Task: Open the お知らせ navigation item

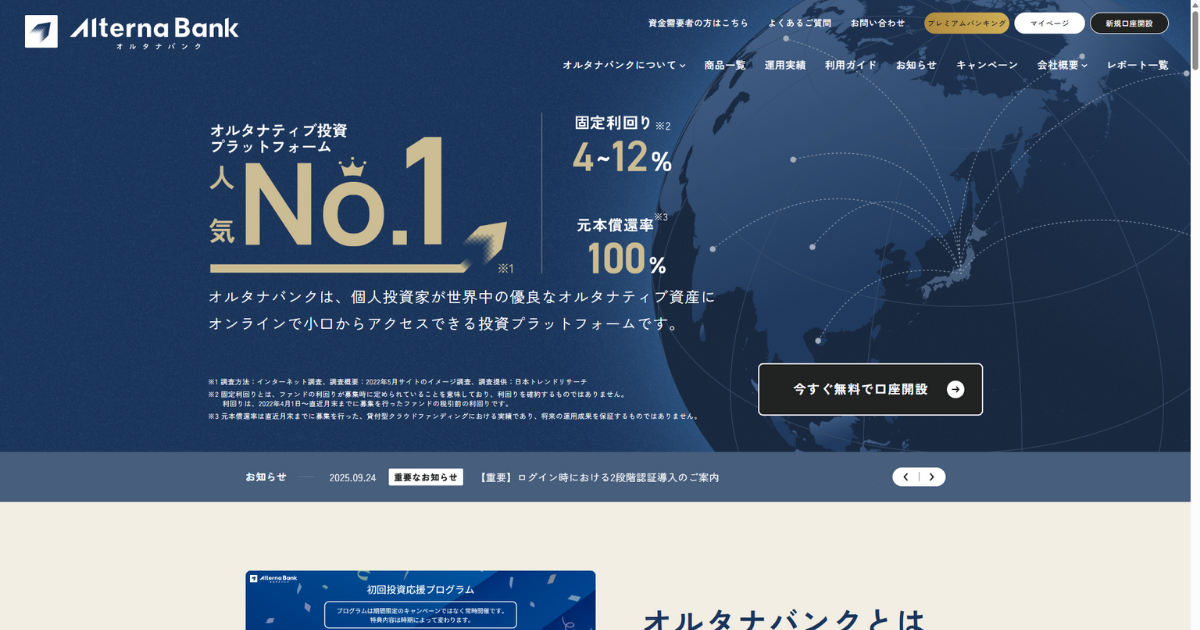Action: (916, 65)
